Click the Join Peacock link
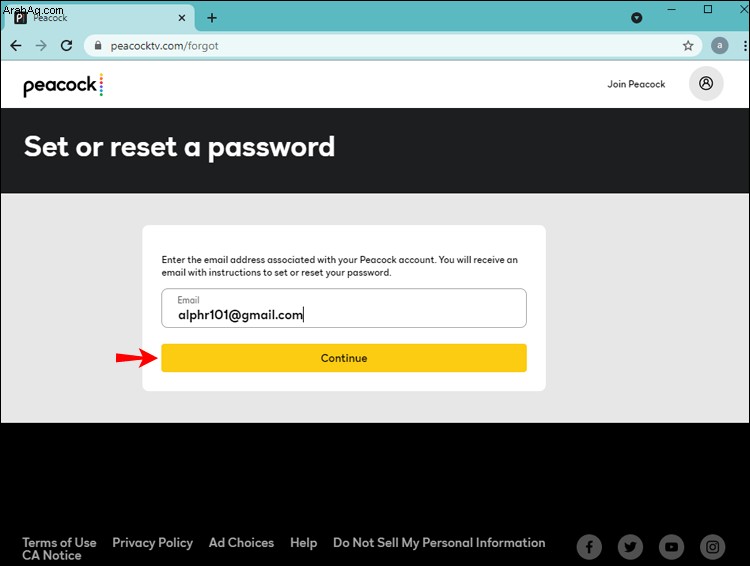The height and width of the screenshot is (566, 750). (x=636, y=84)
